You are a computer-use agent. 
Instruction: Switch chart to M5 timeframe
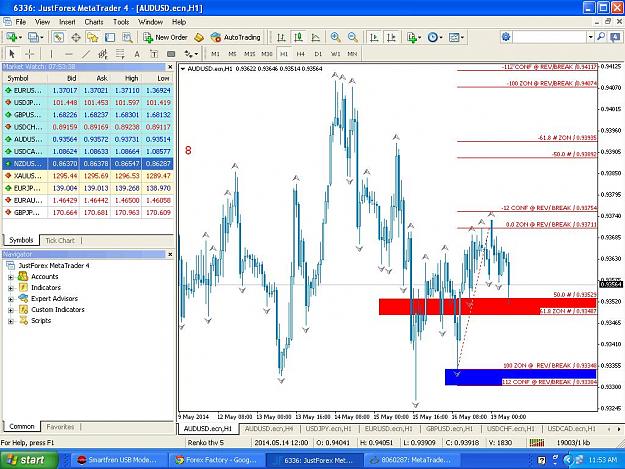(232, 53)
